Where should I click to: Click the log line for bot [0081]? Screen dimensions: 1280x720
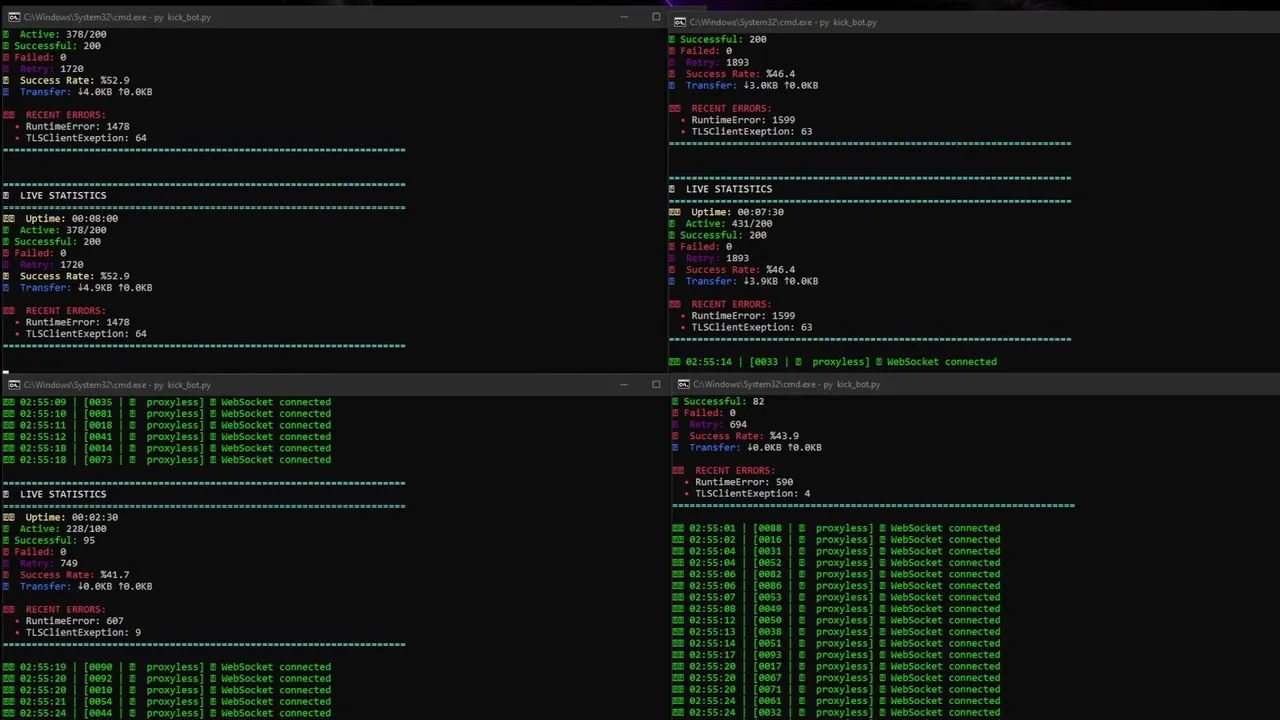click(167, 414)
